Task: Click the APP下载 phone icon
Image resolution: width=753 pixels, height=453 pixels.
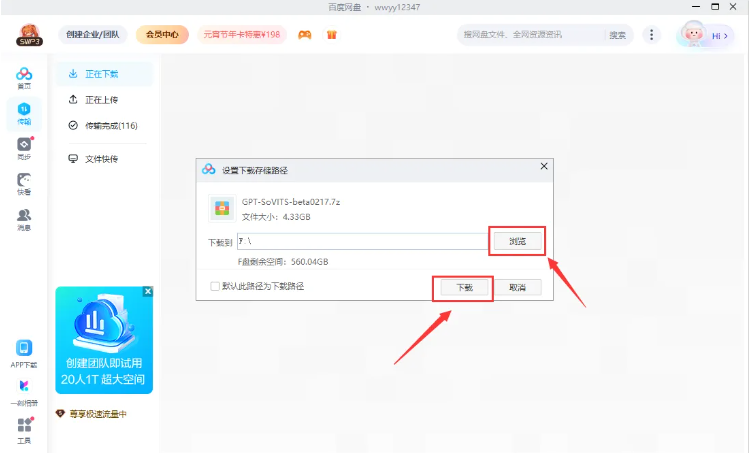Action: [24, 349]
